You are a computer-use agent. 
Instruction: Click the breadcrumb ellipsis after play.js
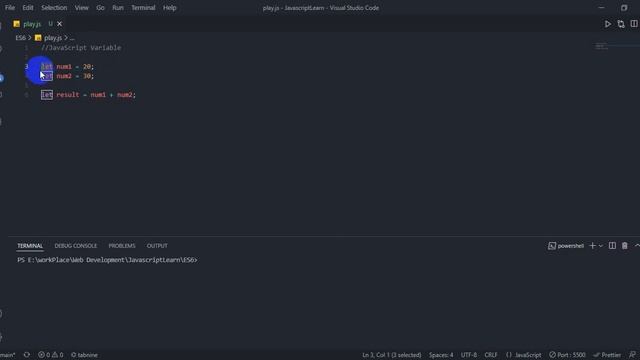tap(72, 38)
